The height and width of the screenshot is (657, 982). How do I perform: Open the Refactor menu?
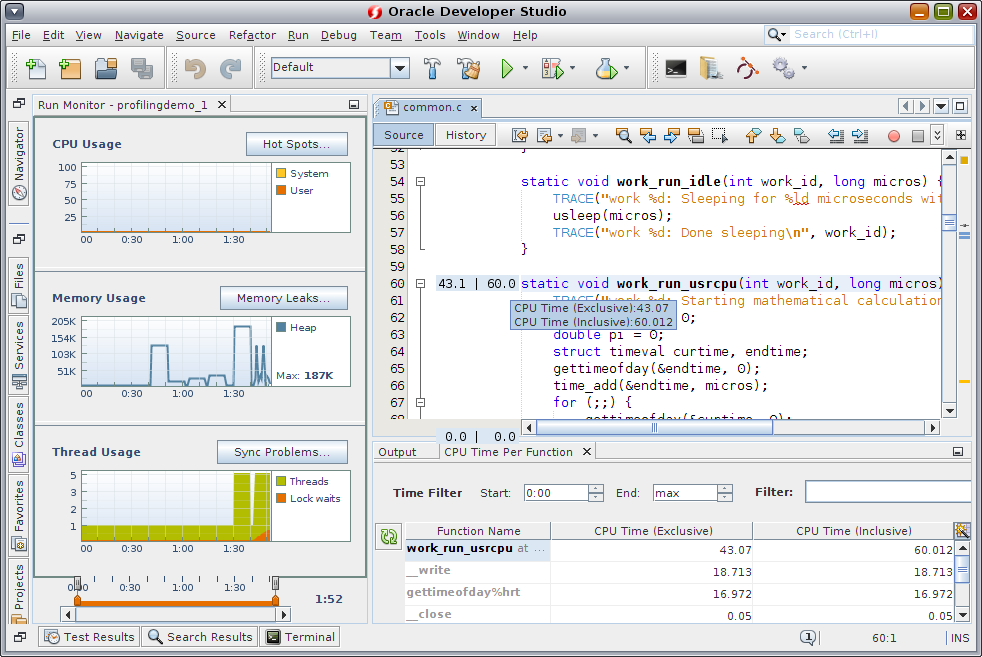point(252,35)
